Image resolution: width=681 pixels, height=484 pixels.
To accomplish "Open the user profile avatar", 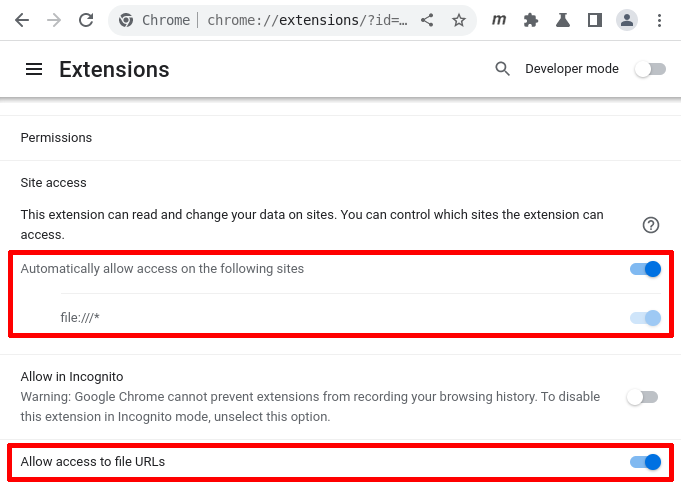I will [627, 20].
